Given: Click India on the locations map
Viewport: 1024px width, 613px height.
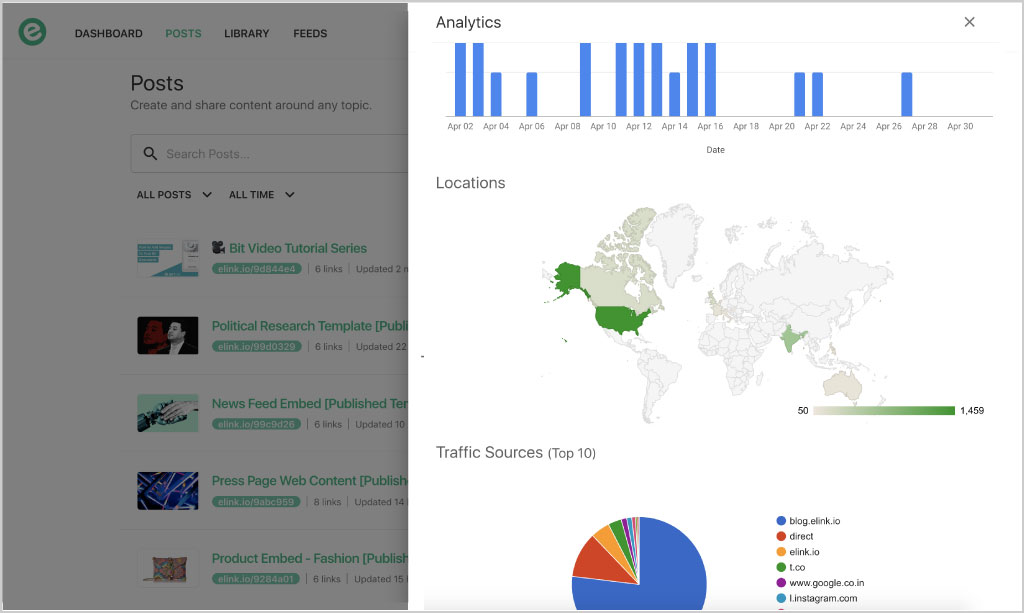Looking at the screenshot, I should 792,337.
